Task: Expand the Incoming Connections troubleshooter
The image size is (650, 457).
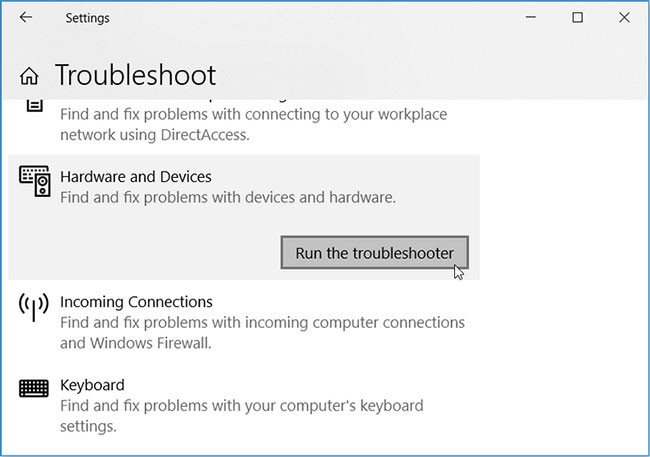Action: click(136, 302)
